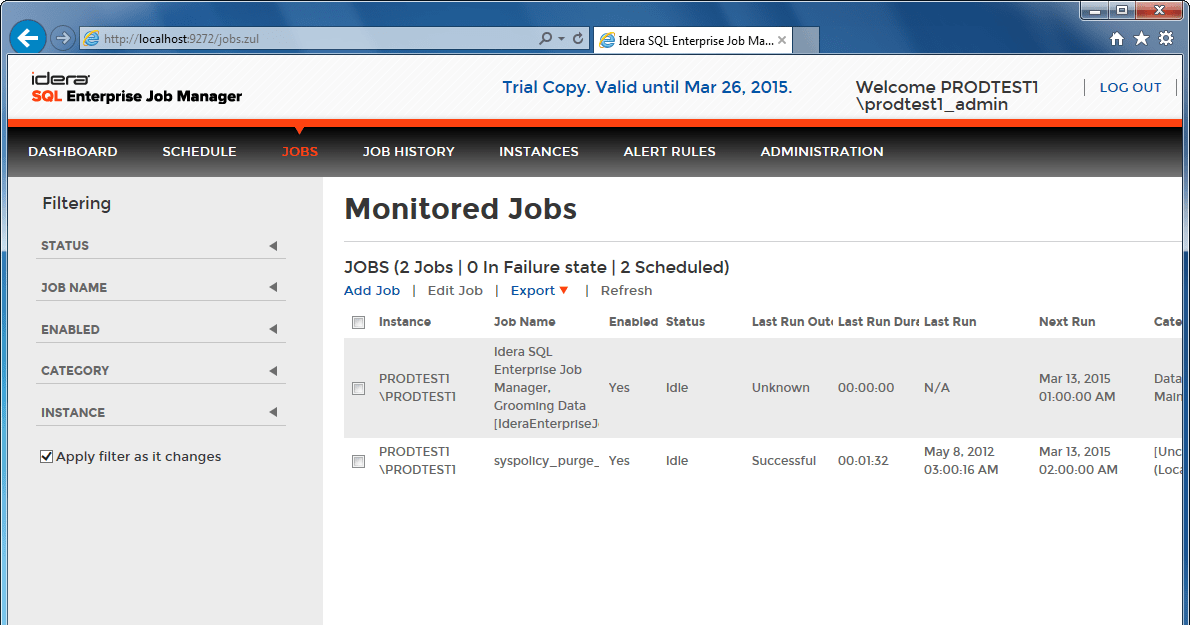This screenshot has height=625, width=1190.
Task: Sort by the Last Run Duration column header
Action: (x=878, y=322)
